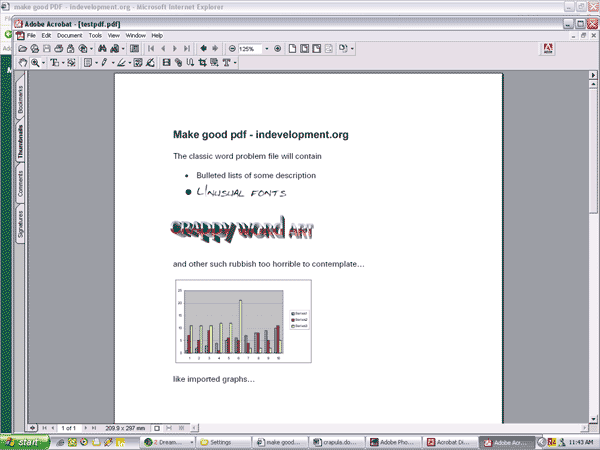
Task: Switch to crapula.do... taskbar button
Action: [x=337, y=442]
